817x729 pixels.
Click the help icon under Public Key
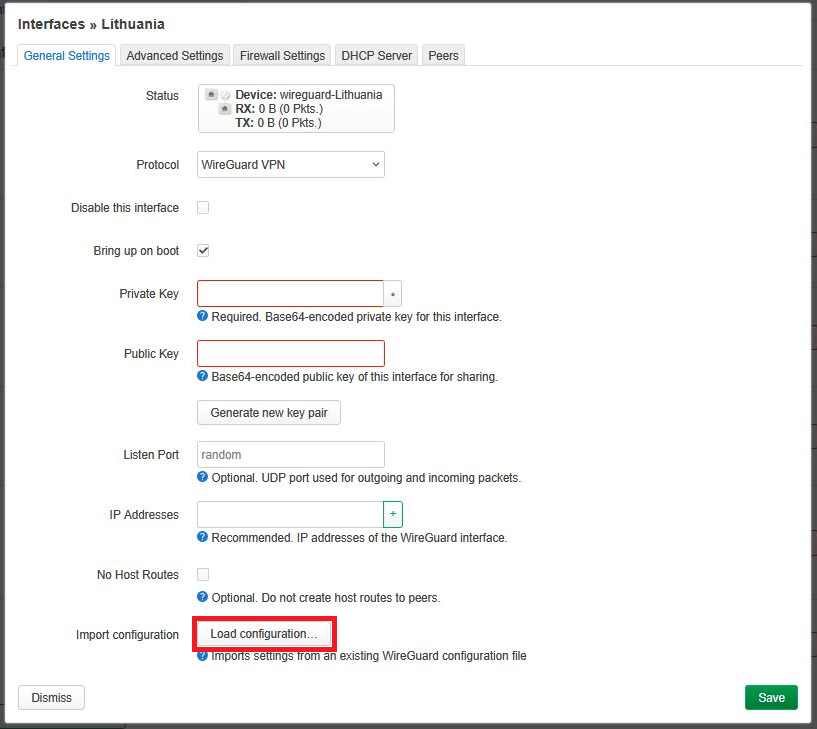pos(203,377)
